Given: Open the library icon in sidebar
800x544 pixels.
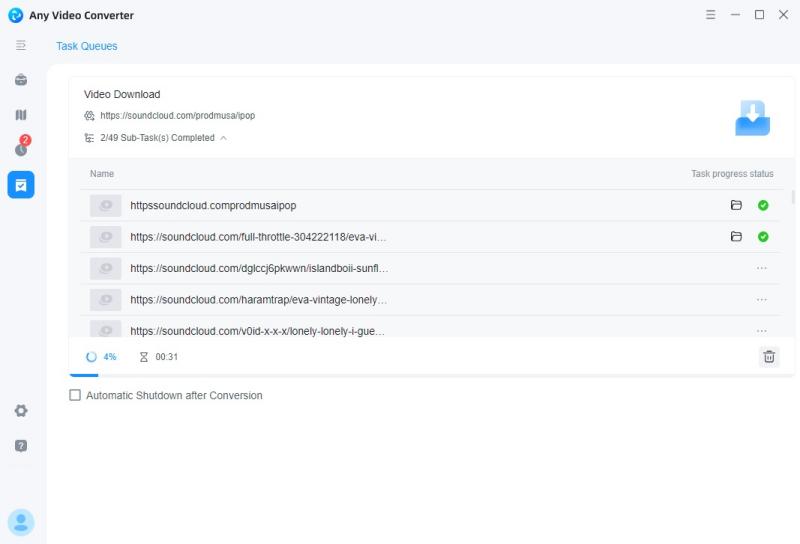Looking at the screenshot, I should click(x=21, y=115).
